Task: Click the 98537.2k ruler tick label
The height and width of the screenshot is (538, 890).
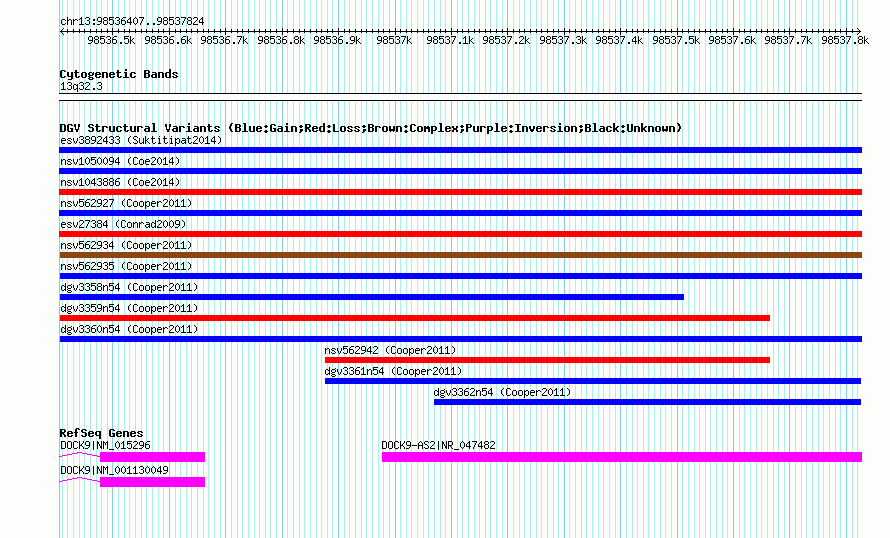Action: pyautogui.click(x=506, y=40)
